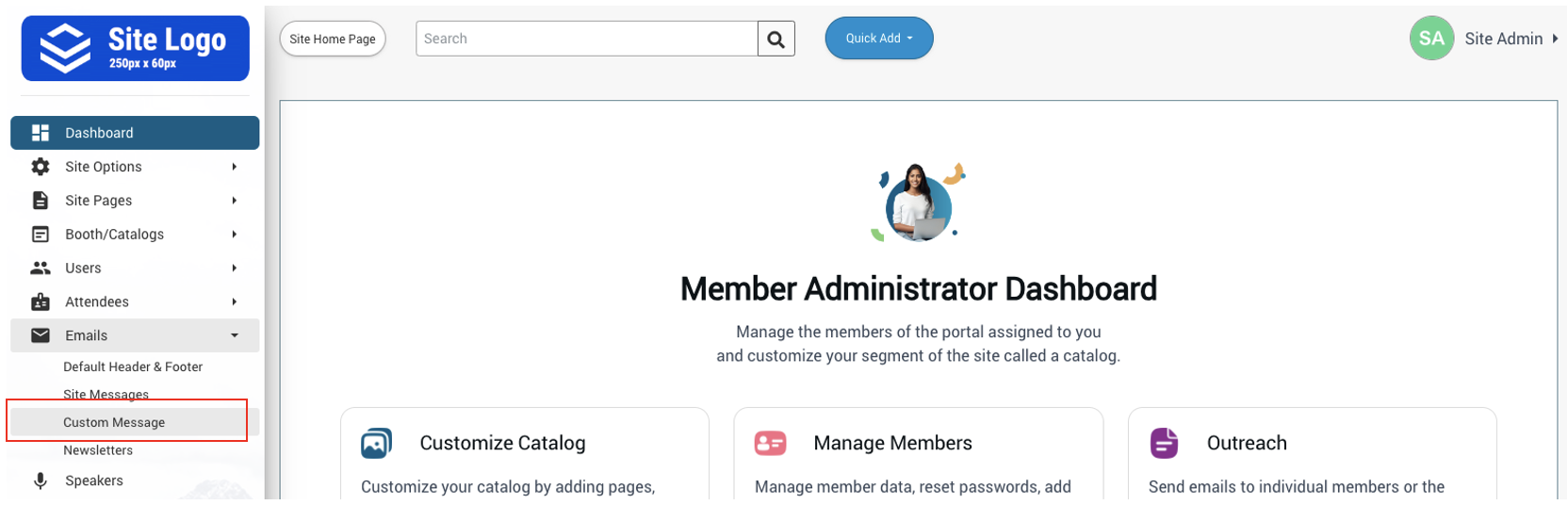Open the Site Admin account menu arrow
Viewport: 1568px width, 505px height.
click(1555, 39)
